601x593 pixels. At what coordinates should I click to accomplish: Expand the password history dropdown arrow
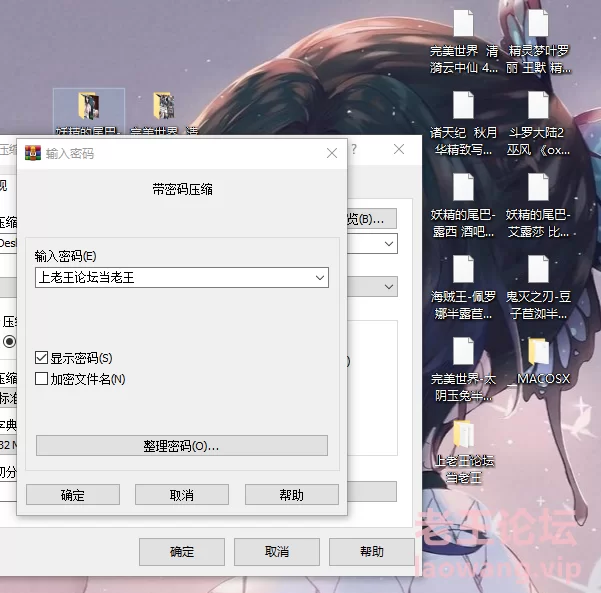(320, 278)
